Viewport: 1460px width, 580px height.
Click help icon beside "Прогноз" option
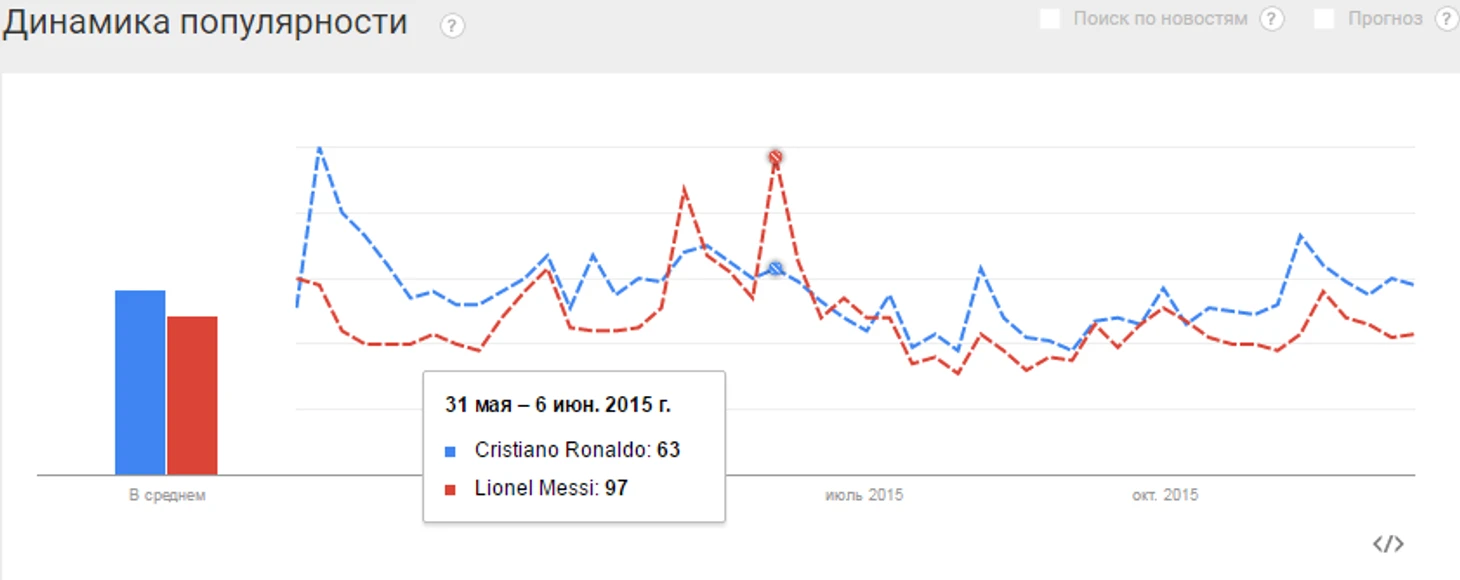[1445, 19]
